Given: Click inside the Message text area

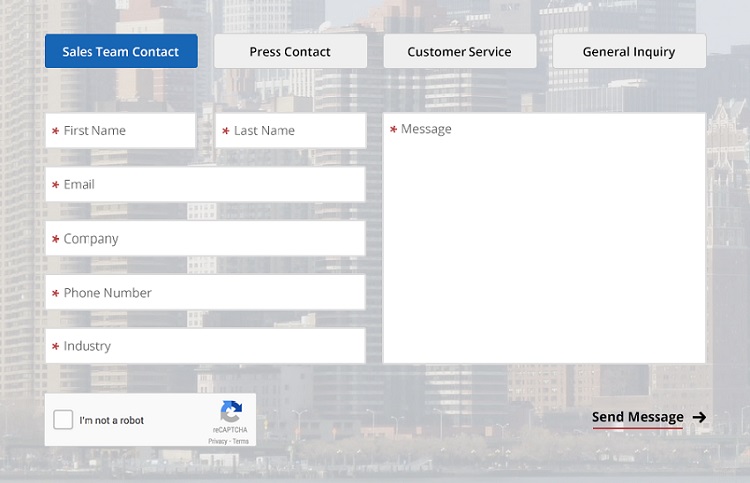Looking at the screenshot, I should click(x=544, y=240).
